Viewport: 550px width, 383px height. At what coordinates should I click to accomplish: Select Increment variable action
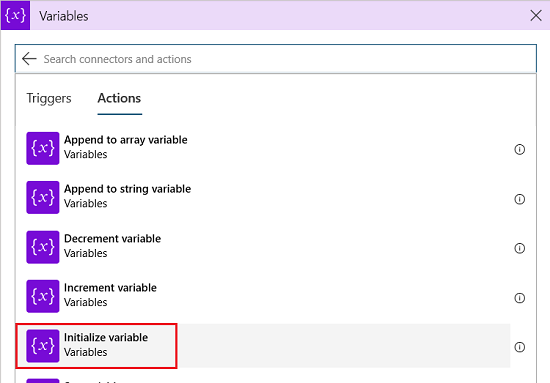pyautogui.click(x=263, y=296)
